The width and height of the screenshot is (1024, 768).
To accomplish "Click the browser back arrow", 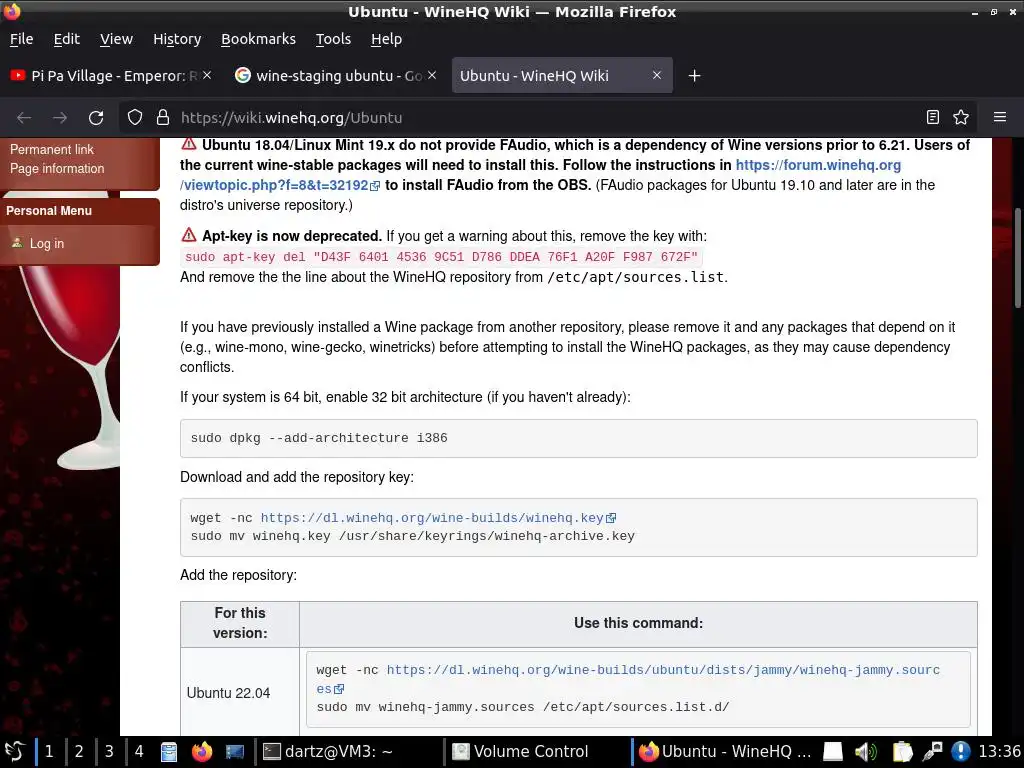I will click(24, 118).
